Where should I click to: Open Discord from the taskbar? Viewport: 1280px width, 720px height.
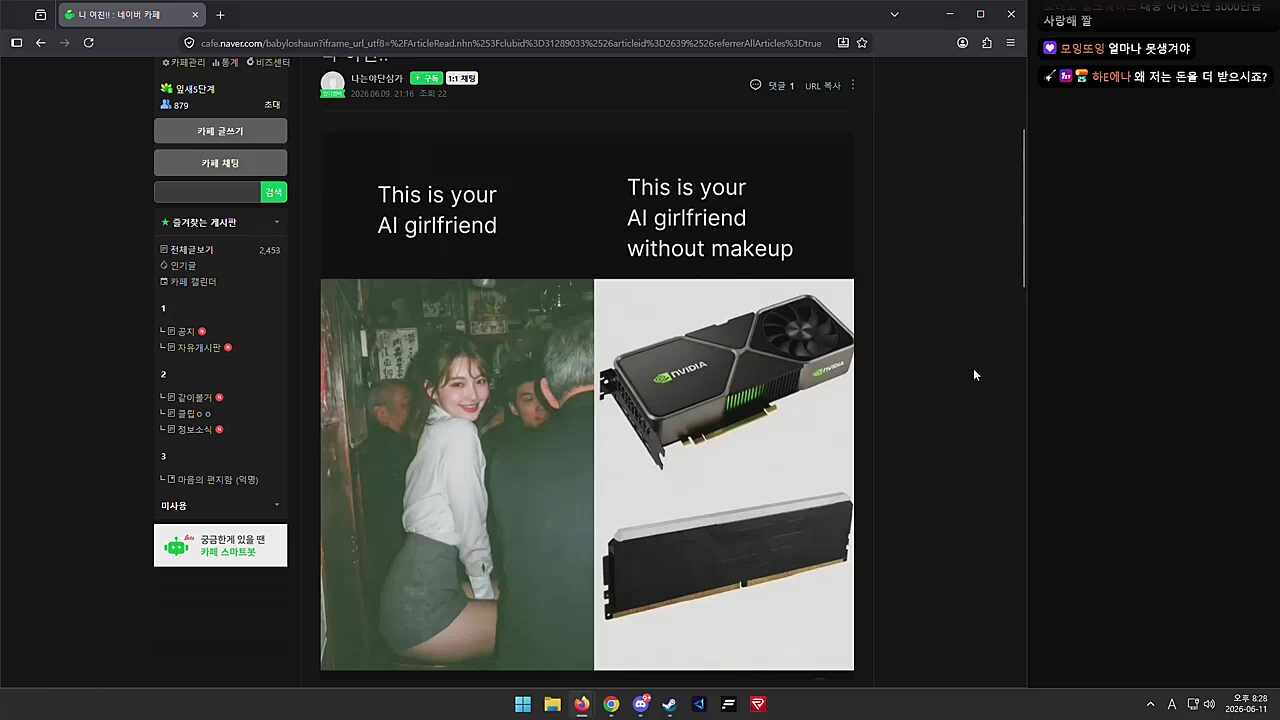(x=641, y=704)
